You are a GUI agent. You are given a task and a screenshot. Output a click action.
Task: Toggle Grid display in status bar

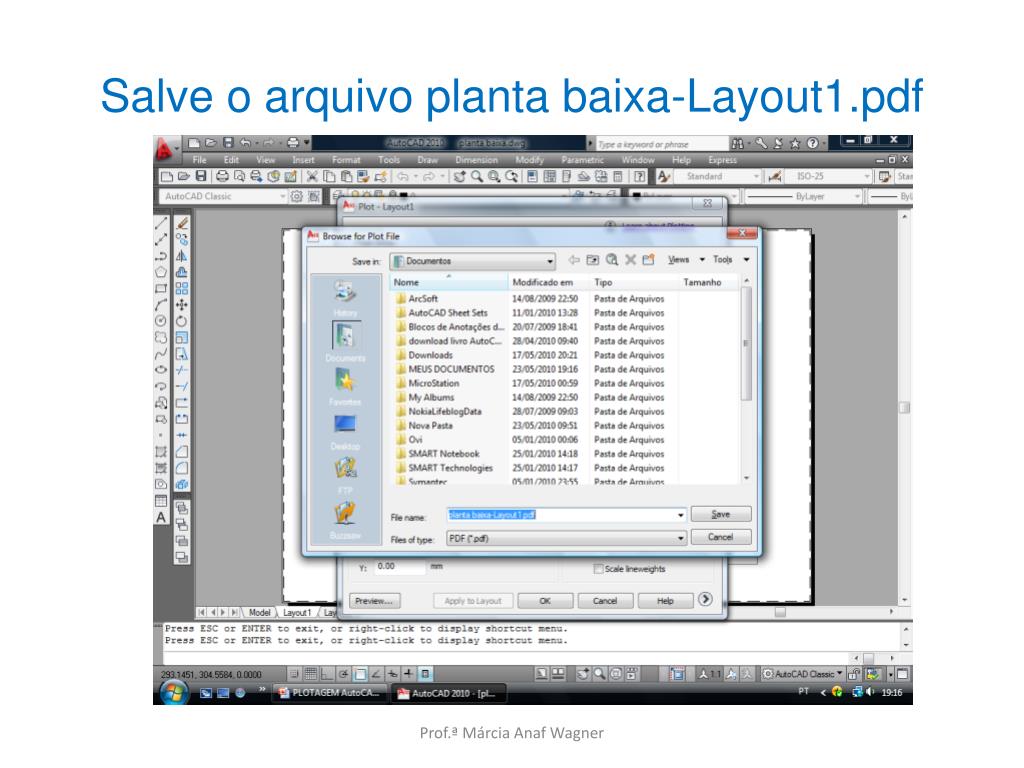[311, 674]
